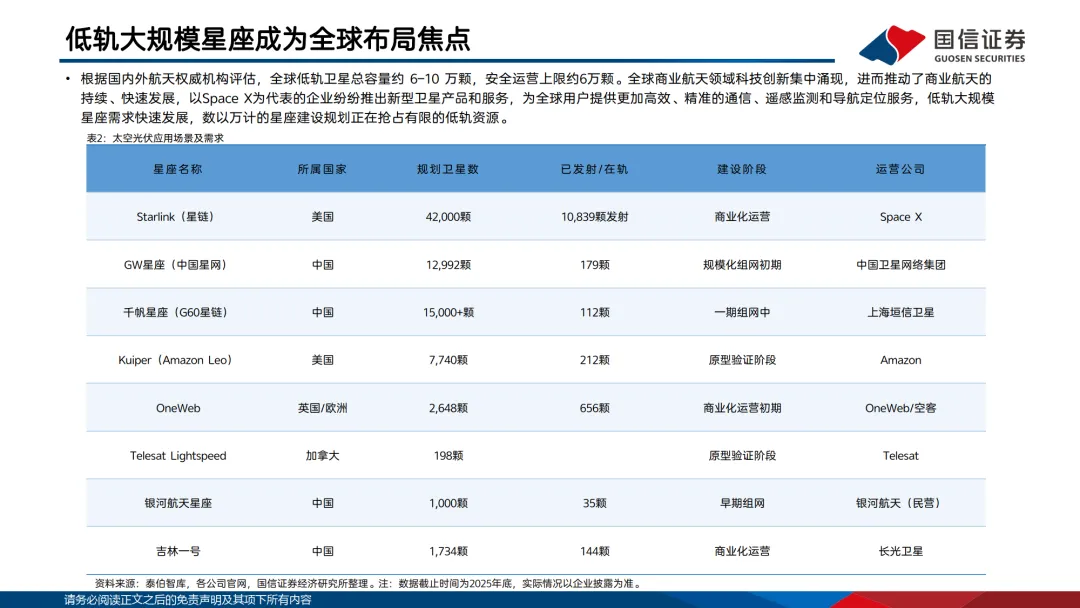Select the Space X operator cell
The height and width of the screenshot is (608, 1080).
click(900, 217)
